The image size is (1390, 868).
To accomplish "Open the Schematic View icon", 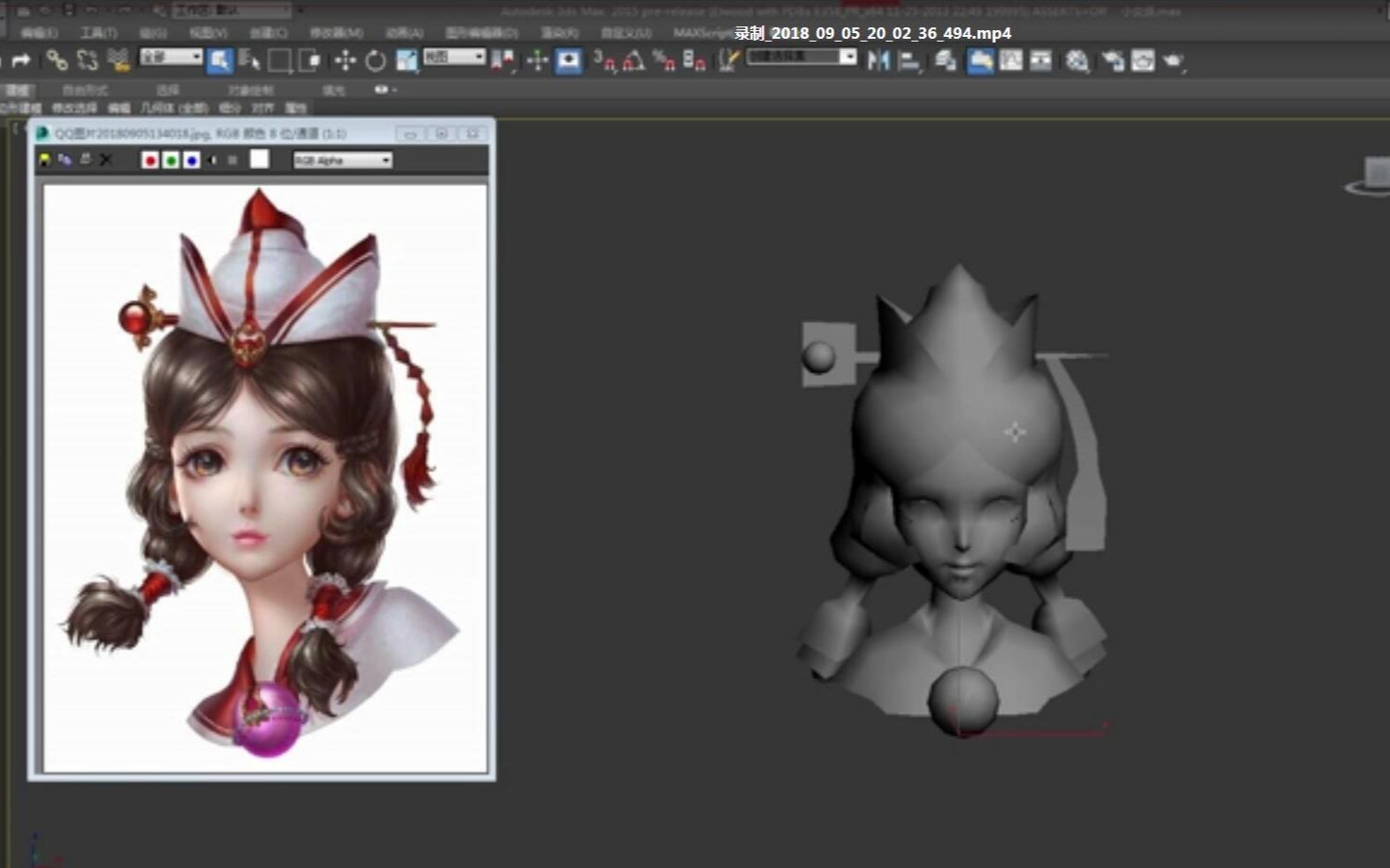I will (x=1041, y=61).
